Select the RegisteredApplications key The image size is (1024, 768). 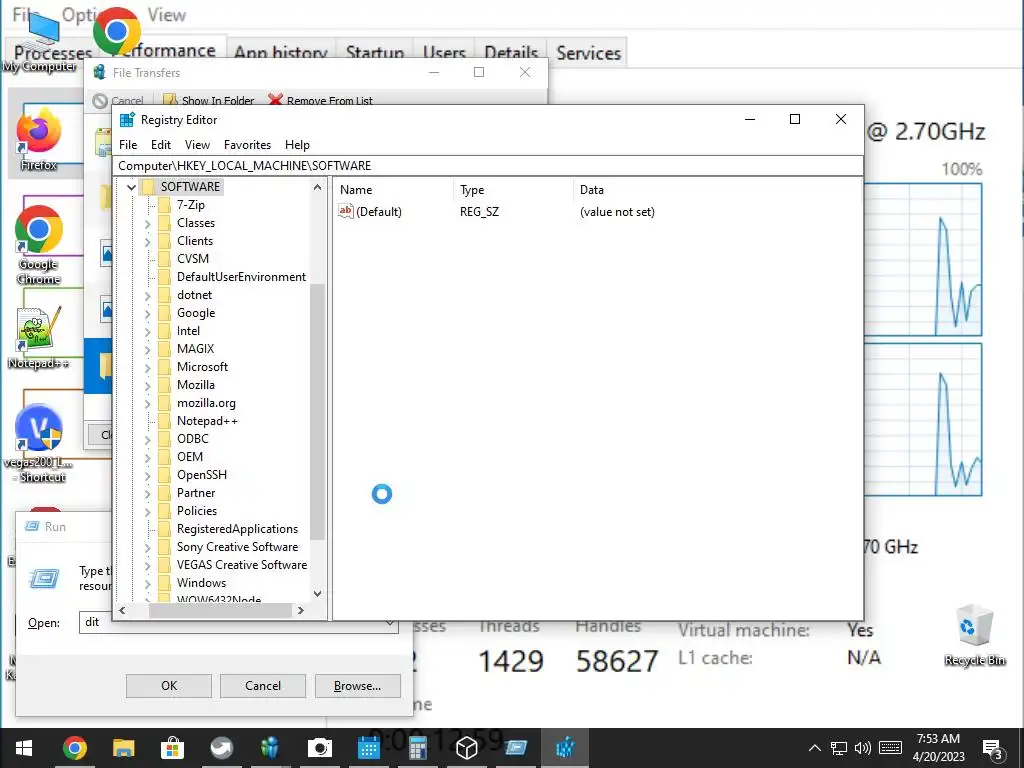click(237, 529)
